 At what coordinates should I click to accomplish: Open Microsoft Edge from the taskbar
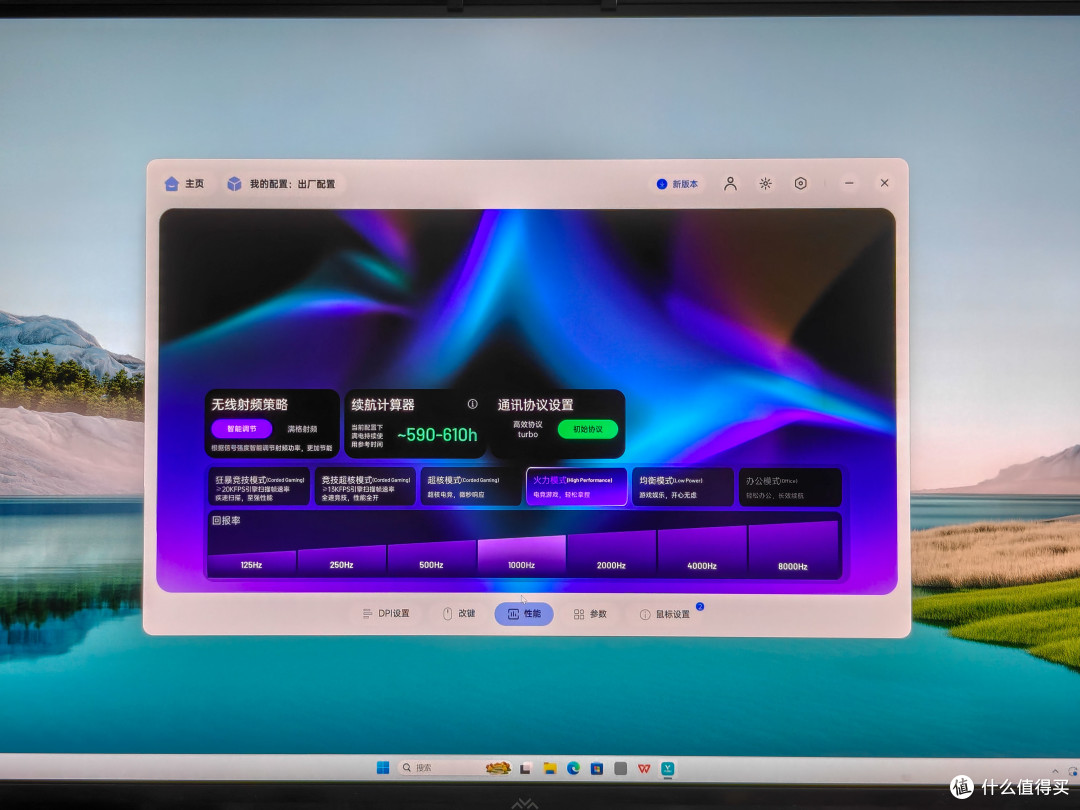coord(573,768)
